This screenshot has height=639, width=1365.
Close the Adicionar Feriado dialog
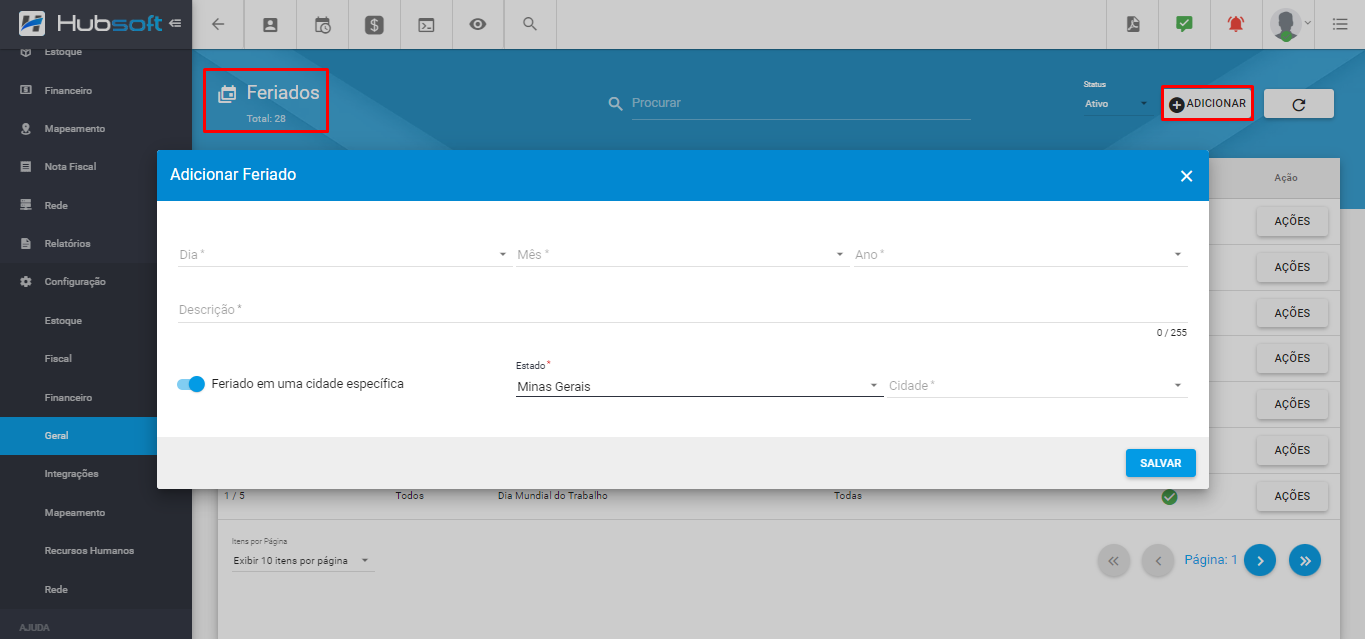tap(1186, 176)
